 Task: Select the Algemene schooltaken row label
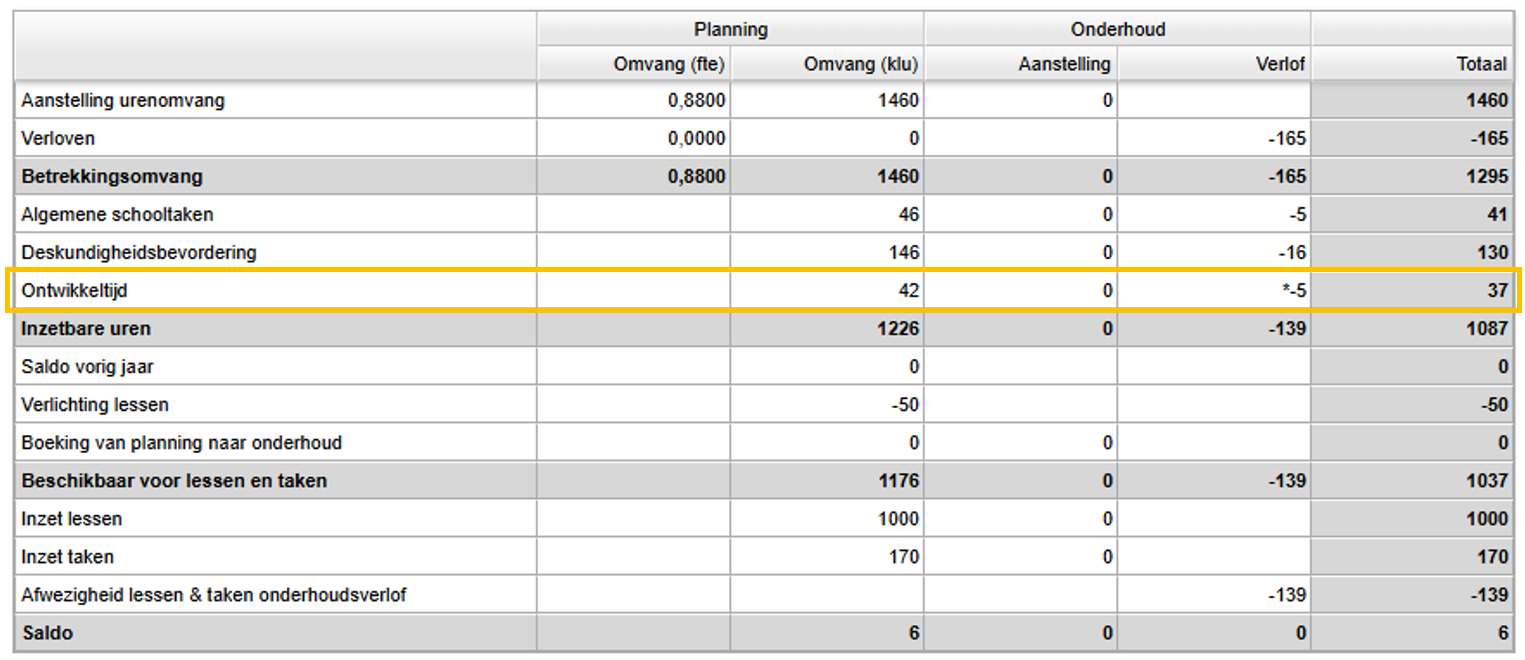[117, 214]
